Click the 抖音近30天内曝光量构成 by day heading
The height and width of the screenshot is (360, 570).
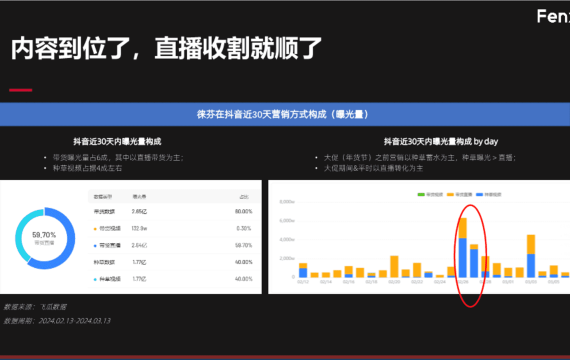(441, 141)
